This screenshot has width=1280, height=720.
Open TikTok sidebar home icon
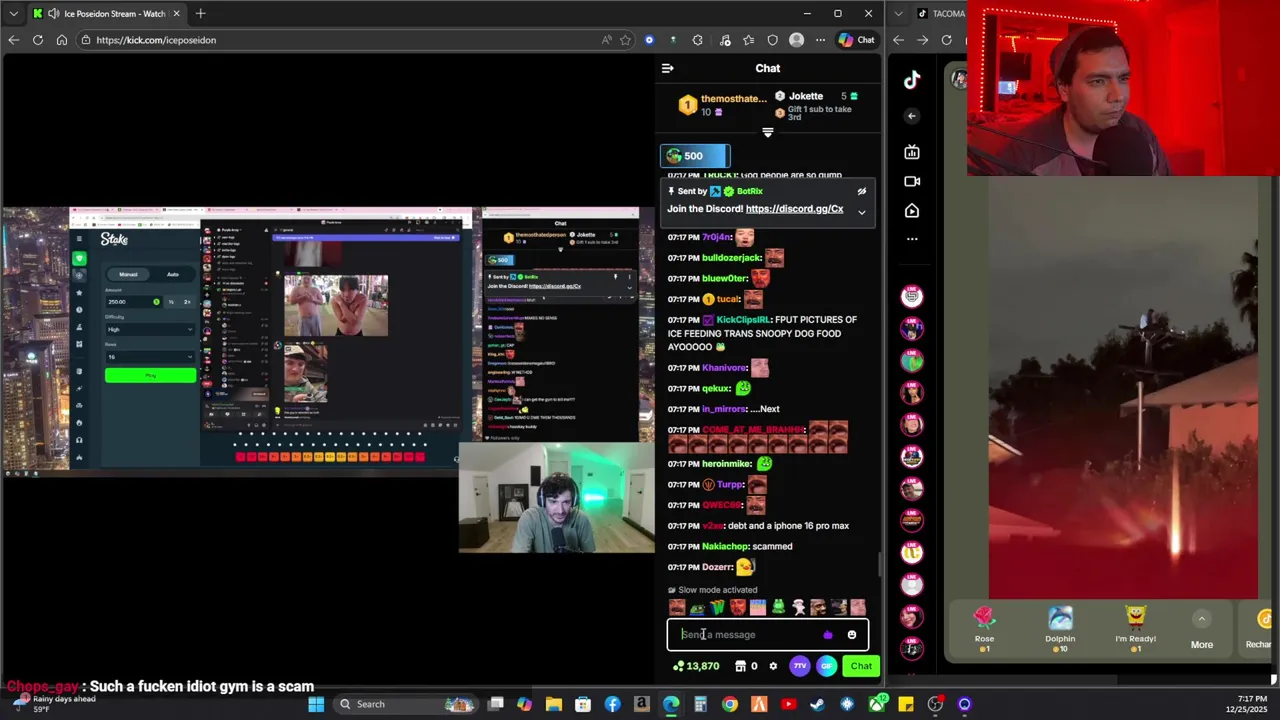(x=912, y=211)
